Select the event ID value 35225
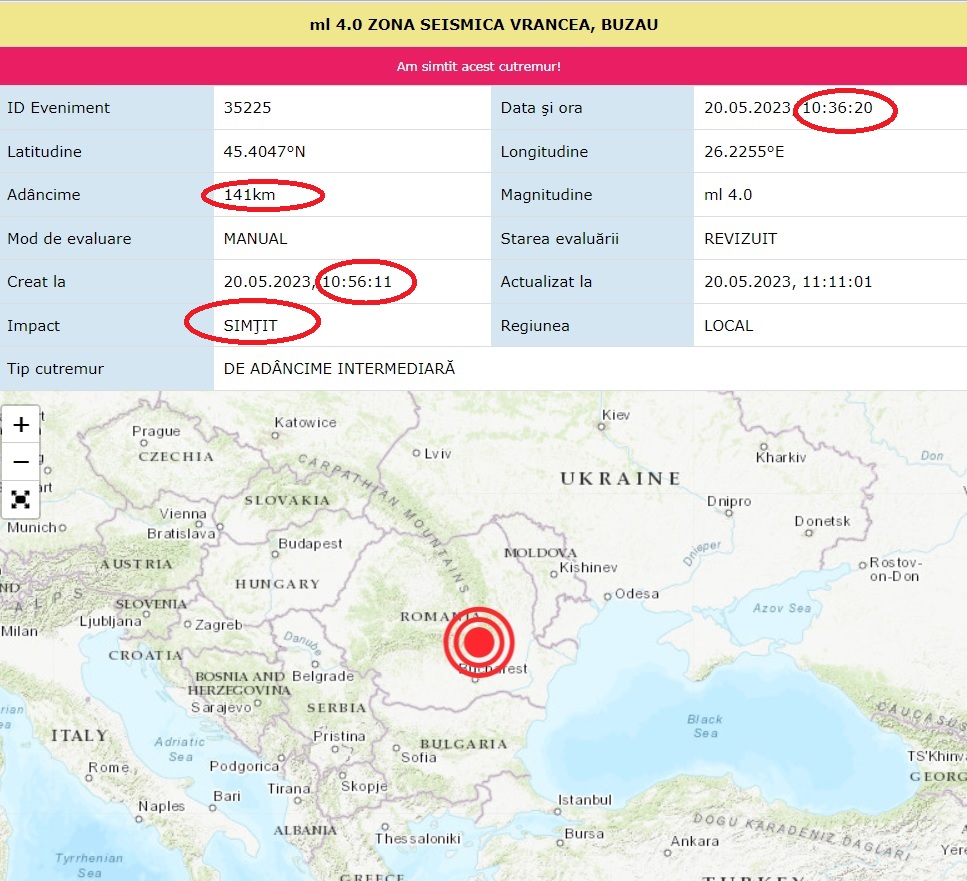 pyautogui.click(x=248, y=108)
